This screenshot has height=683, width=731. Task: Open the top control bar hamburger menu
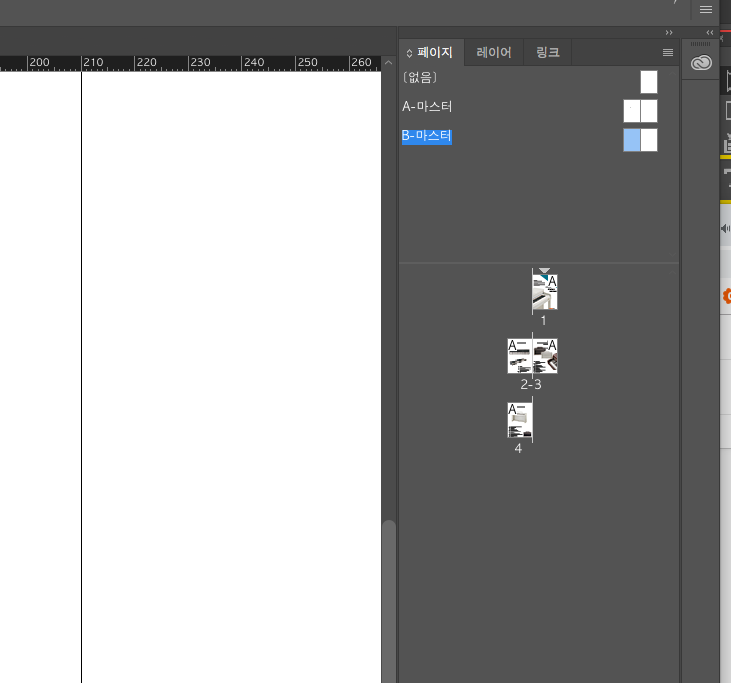[705, 10]
